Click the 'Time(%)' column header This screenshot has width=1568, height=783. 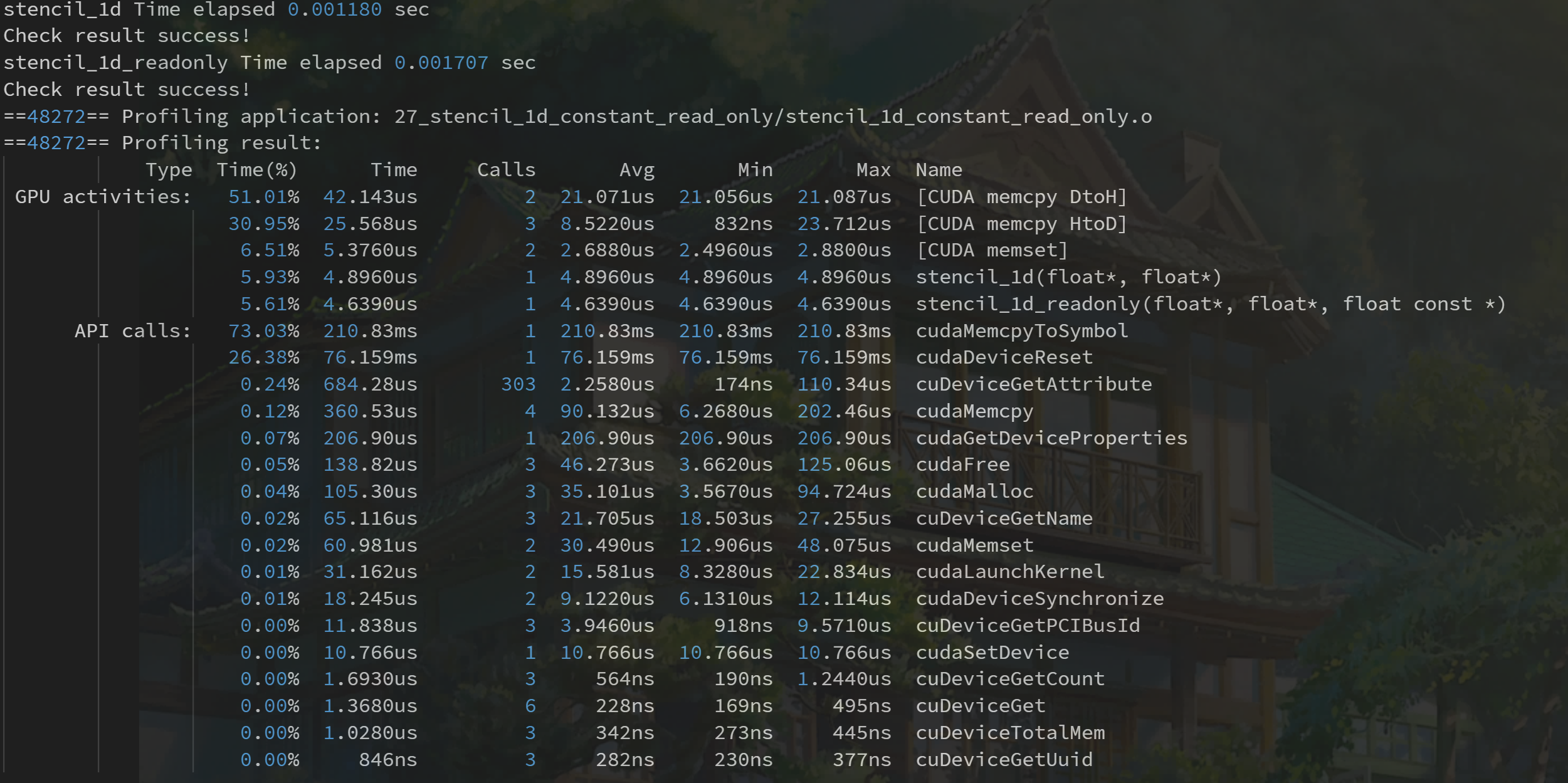[x=256, y=170]
